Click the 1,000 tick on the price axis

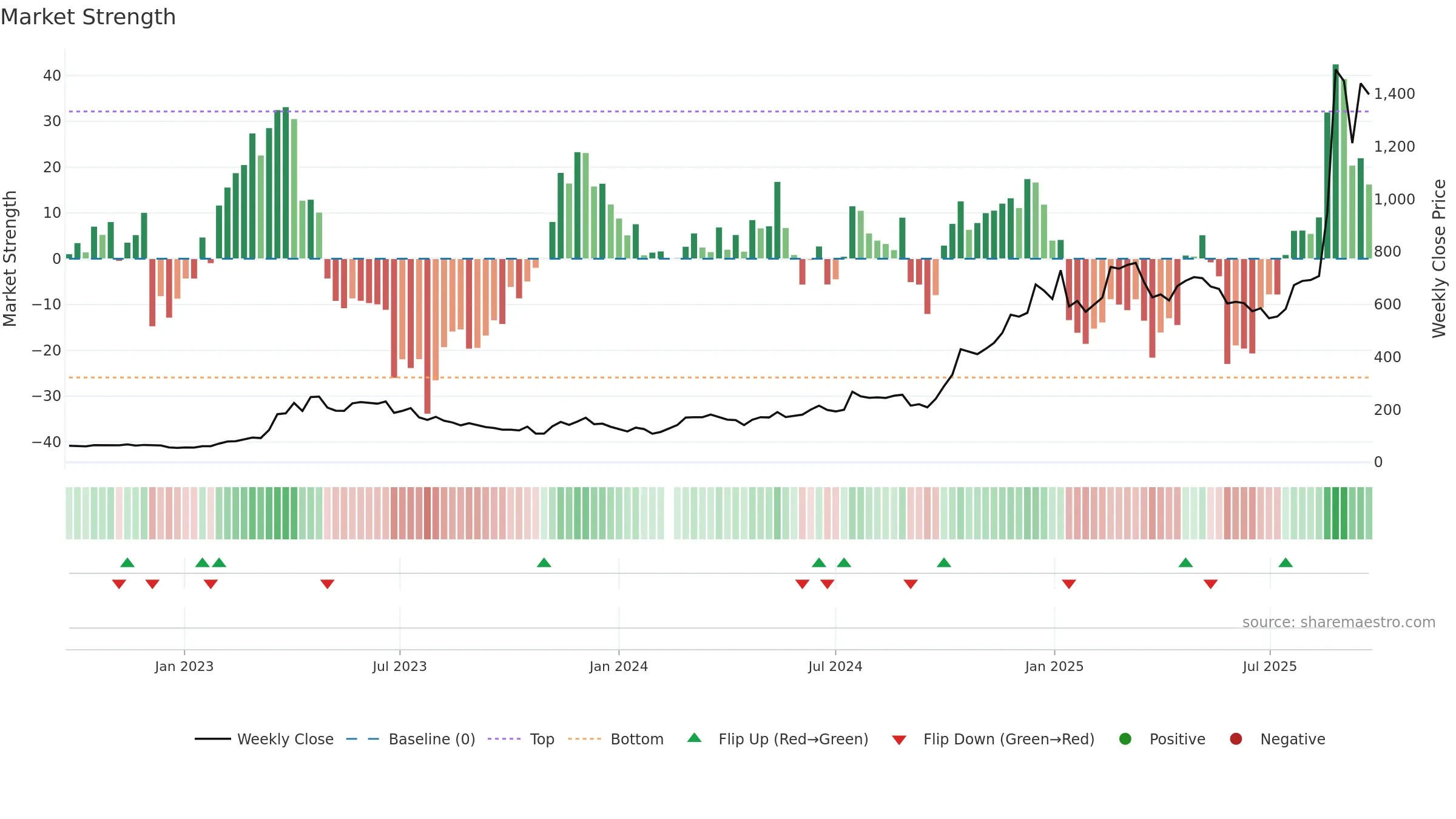click(1395, 199)
